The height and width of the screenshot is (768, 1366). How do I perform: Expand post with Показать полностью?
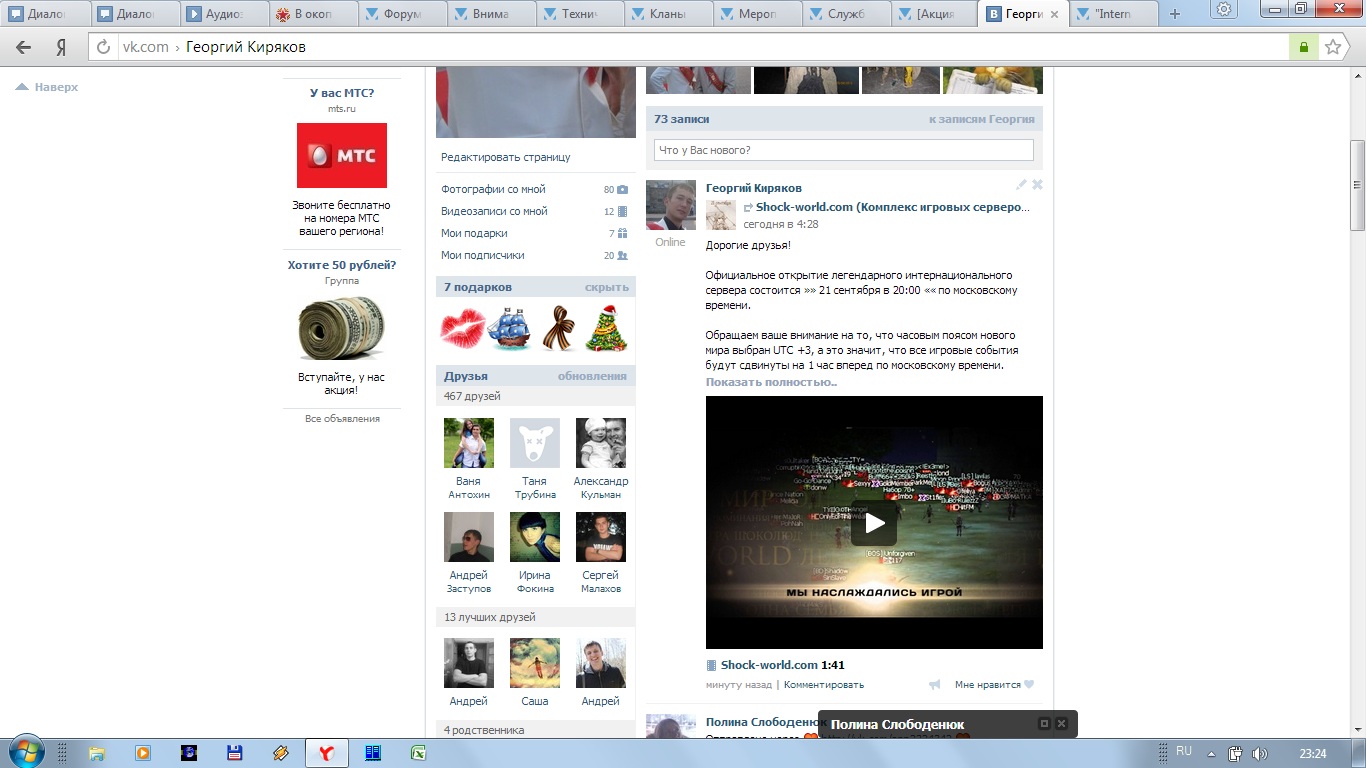coord(771,382)
